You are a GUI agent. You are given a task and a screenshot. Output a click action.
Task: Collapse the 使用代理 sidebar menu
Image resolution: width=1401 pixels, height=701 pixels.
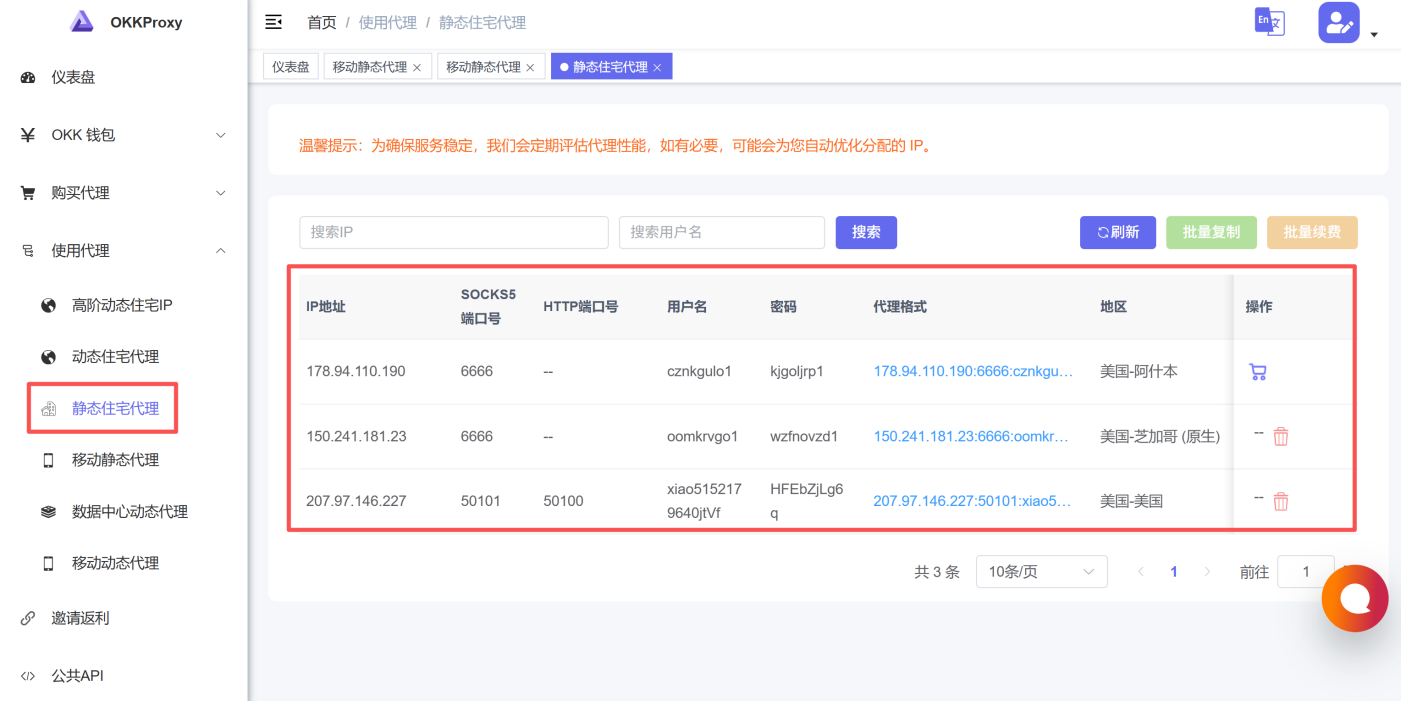click(x=123, y=251)
